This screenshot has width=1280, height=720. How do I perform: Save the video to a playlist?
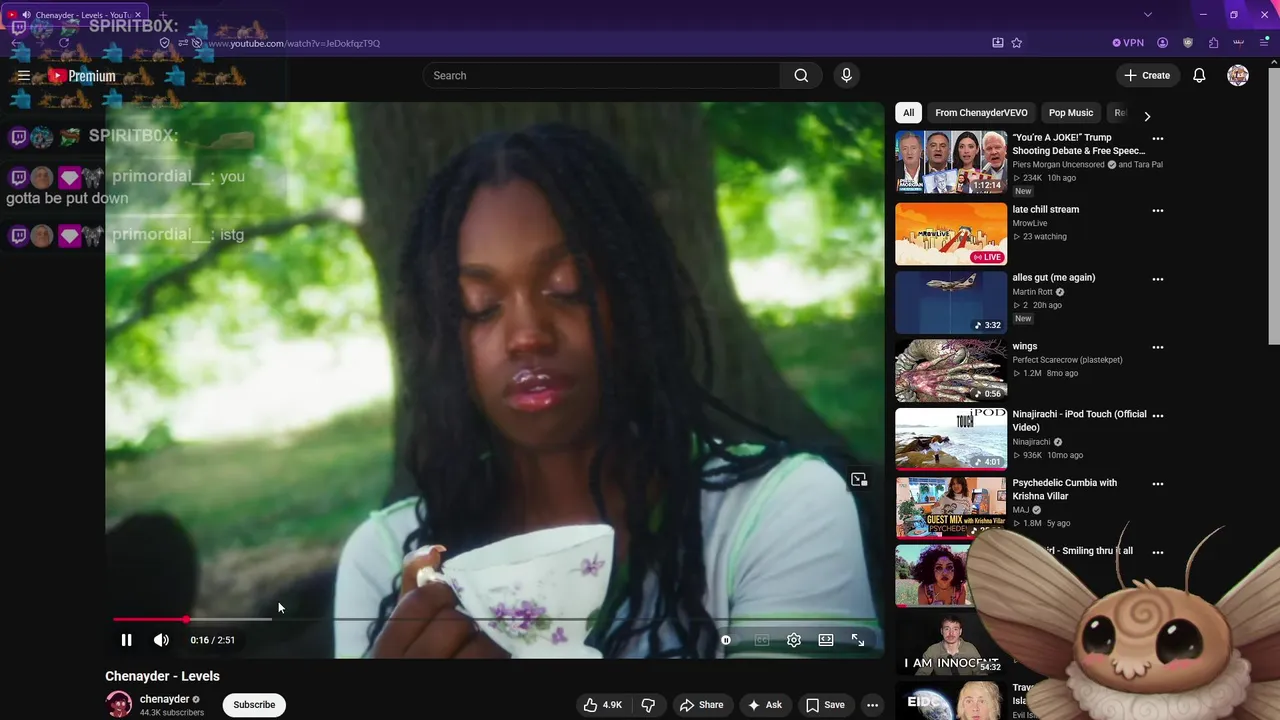pos(825,705)
